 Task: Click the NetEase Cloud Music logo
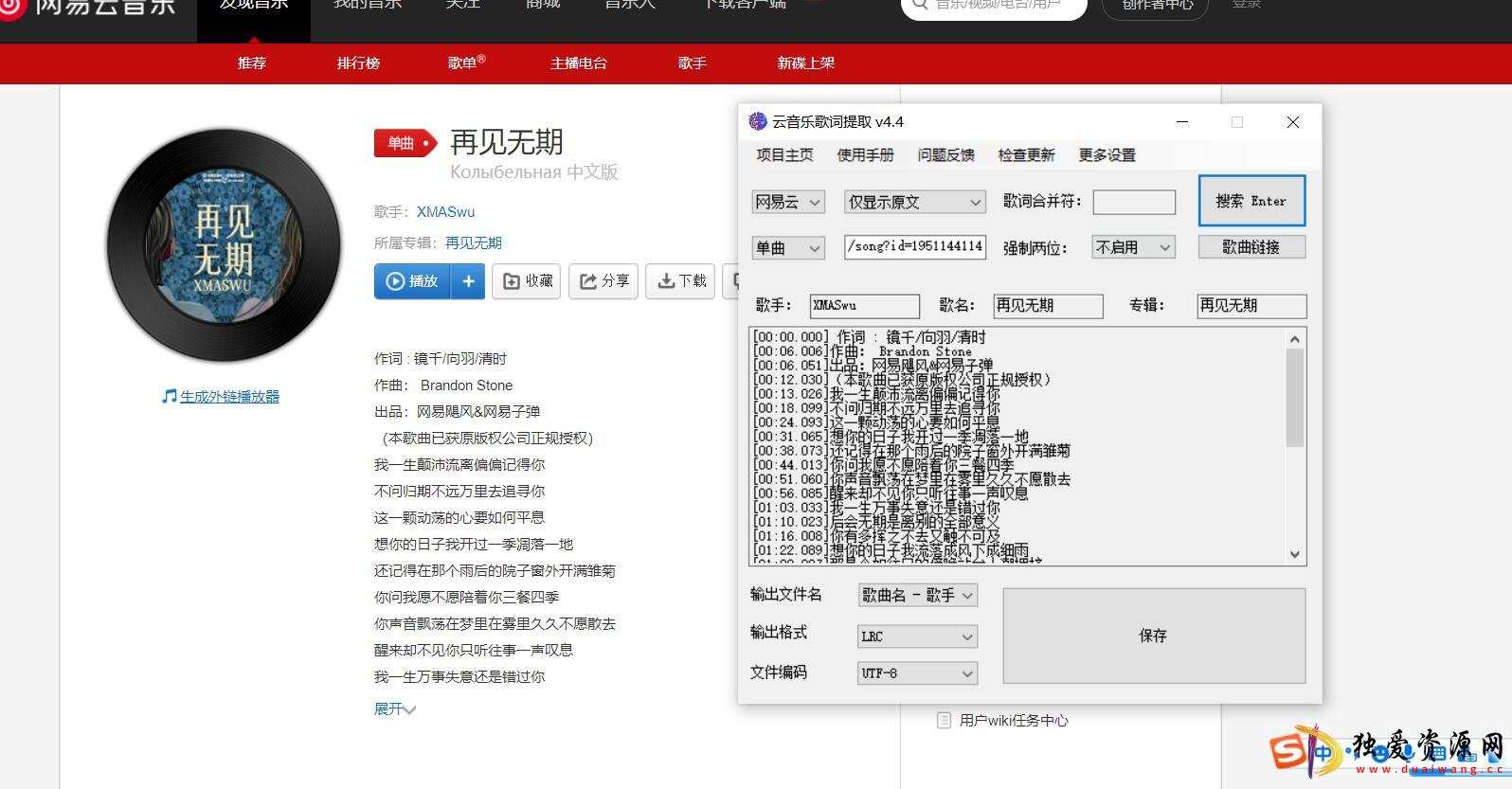tap(87, 8)
